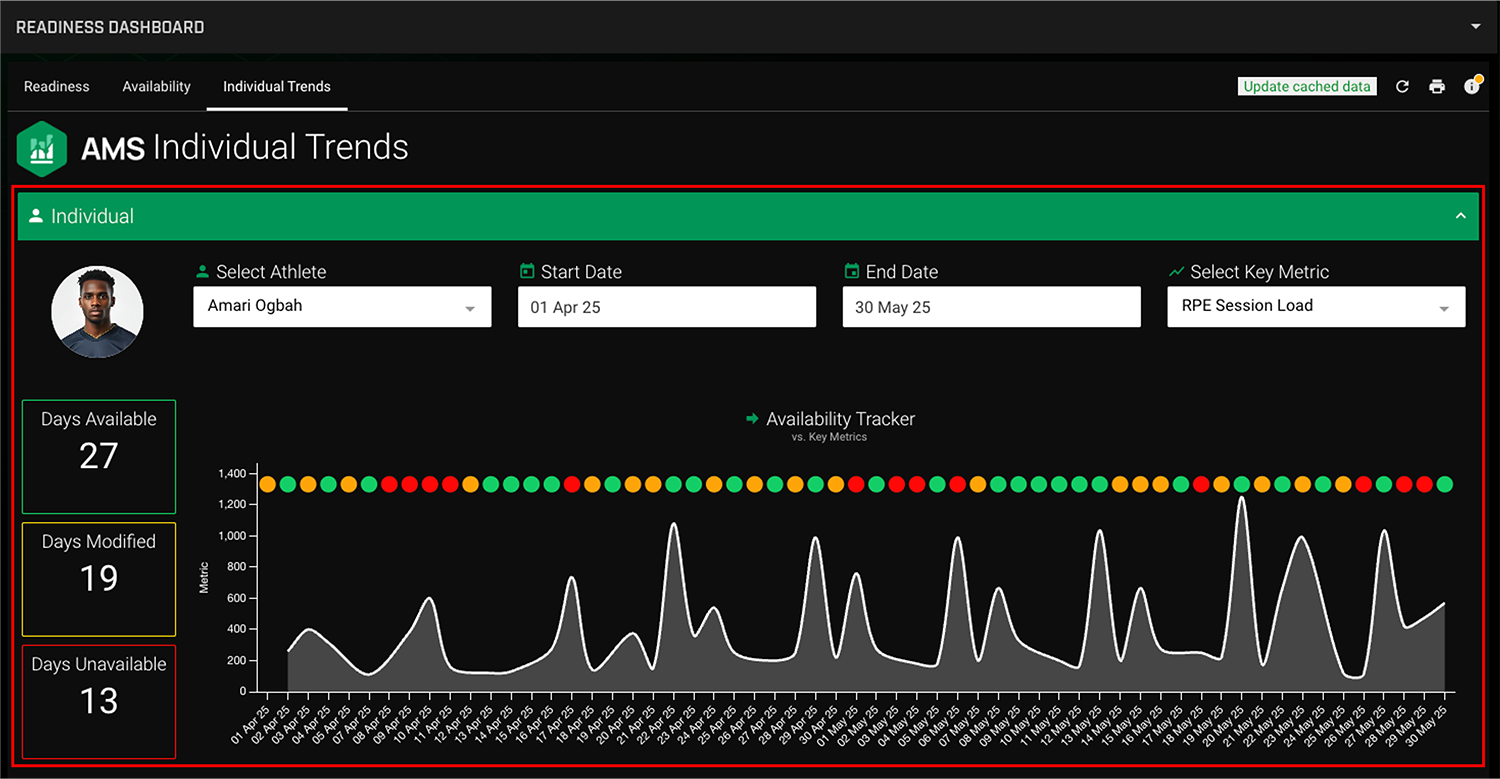Click the info icon with notification dot

coord(1472,86)
